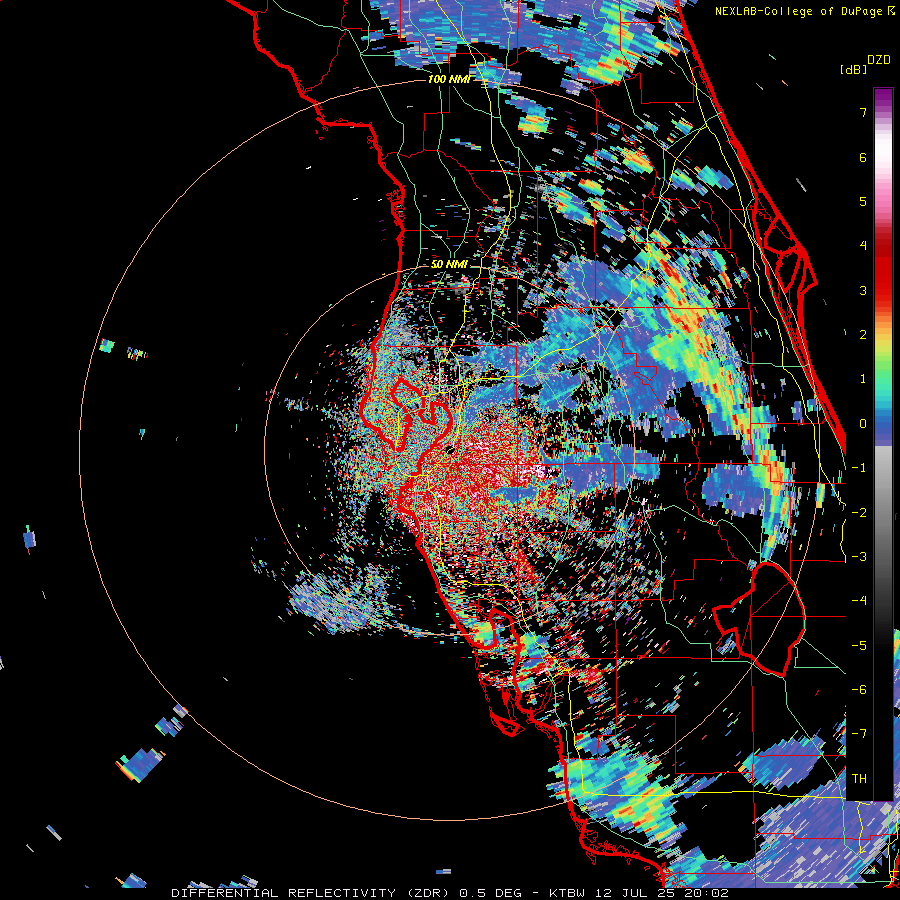This screenshot has height=900, width=900.
Task: Click the '[dB]' units label
Action: (854, 69)
